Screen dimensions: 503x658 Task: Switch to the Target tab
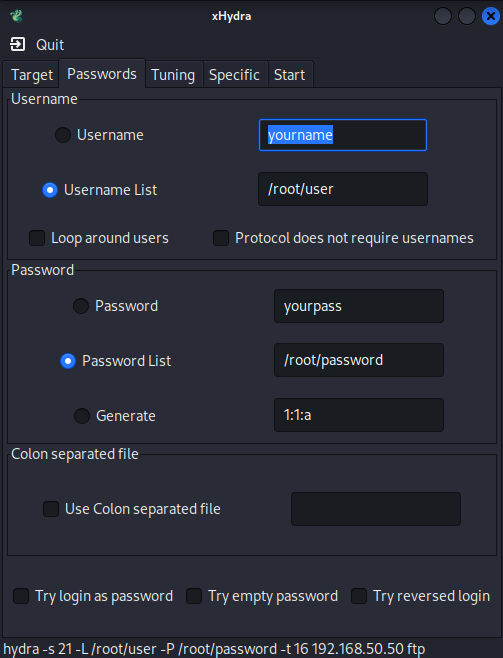click(x=31, y=75)
